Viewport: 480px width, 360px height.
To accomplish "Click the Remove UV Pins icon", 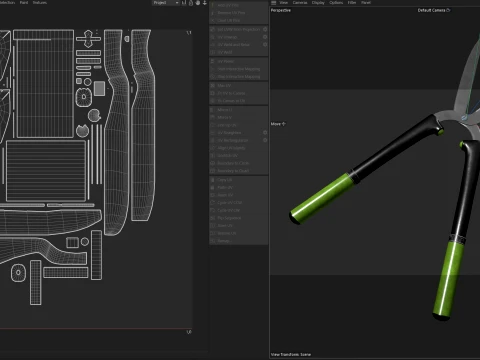I will click(x=212, y=13).
